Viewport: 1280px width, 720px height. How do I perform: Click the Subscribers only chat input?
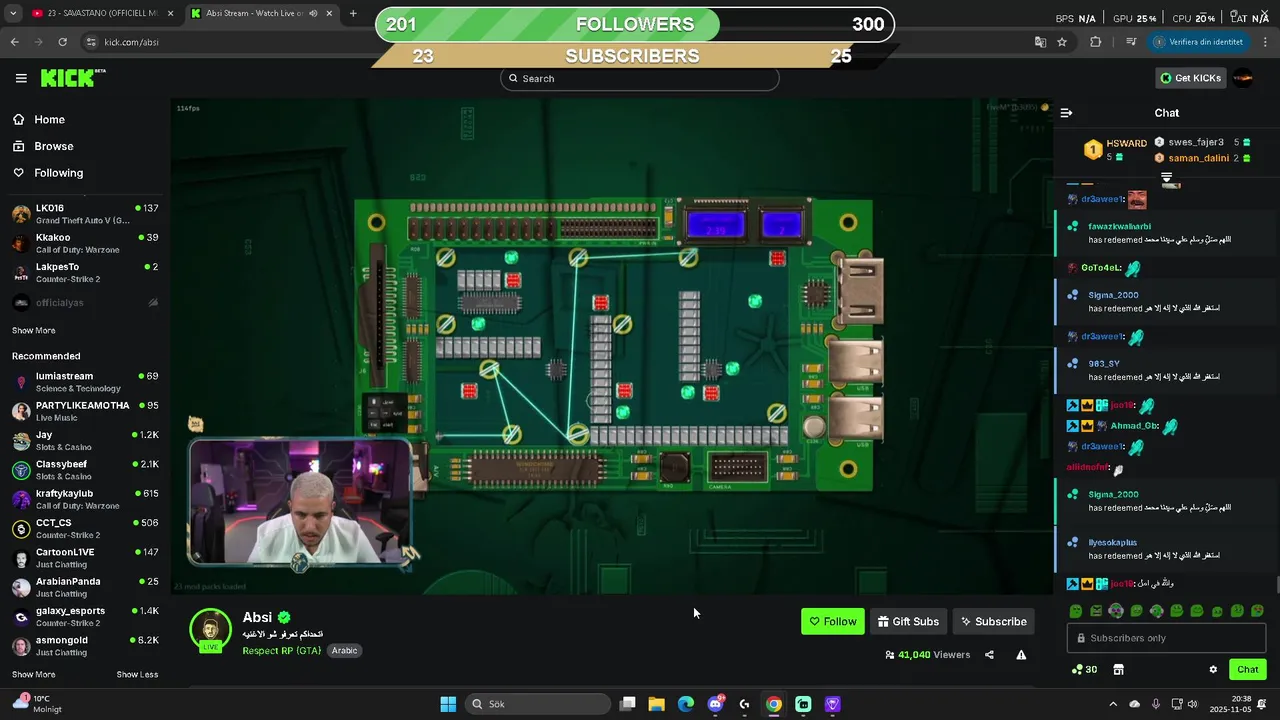[x=1166, y=638]
